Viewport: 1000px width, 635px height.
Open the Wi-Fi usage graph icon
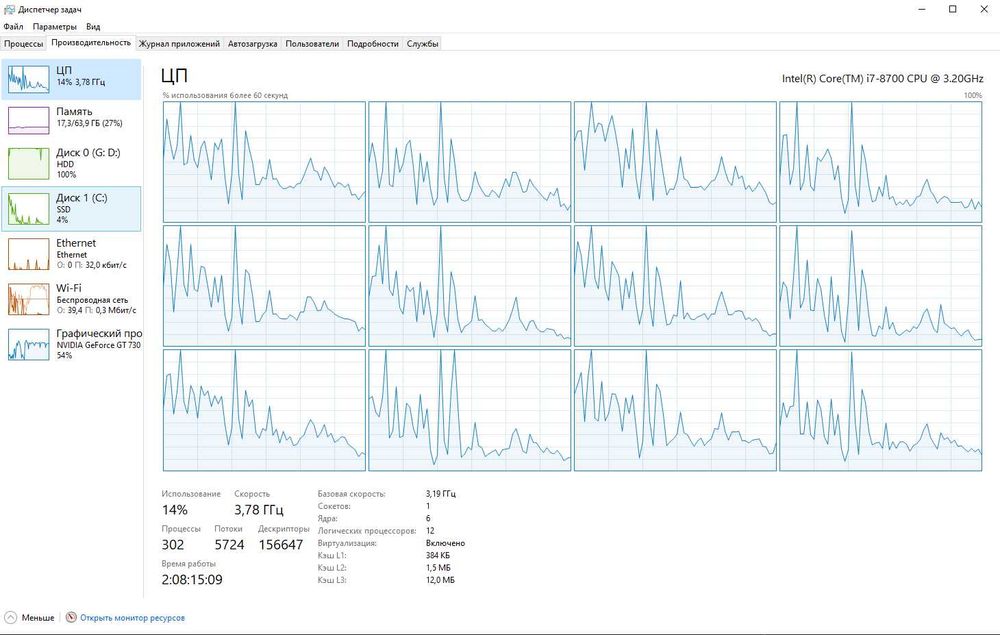coord(29,299)
